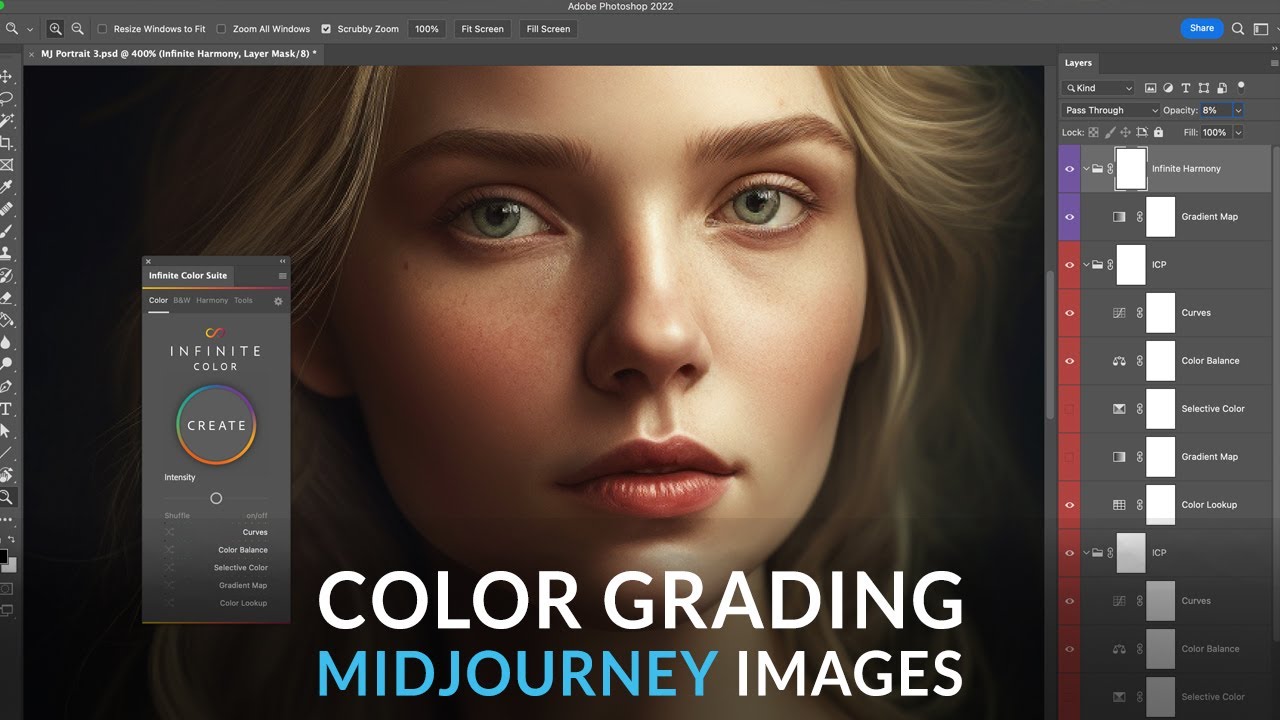Select the Eraser tool
The image size is (1280, 720).
click(6, 297)
